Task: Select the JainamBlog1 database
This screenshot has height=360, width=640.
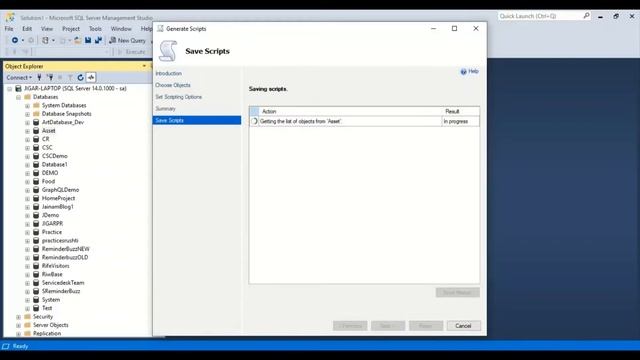Action: click(58, 207)
